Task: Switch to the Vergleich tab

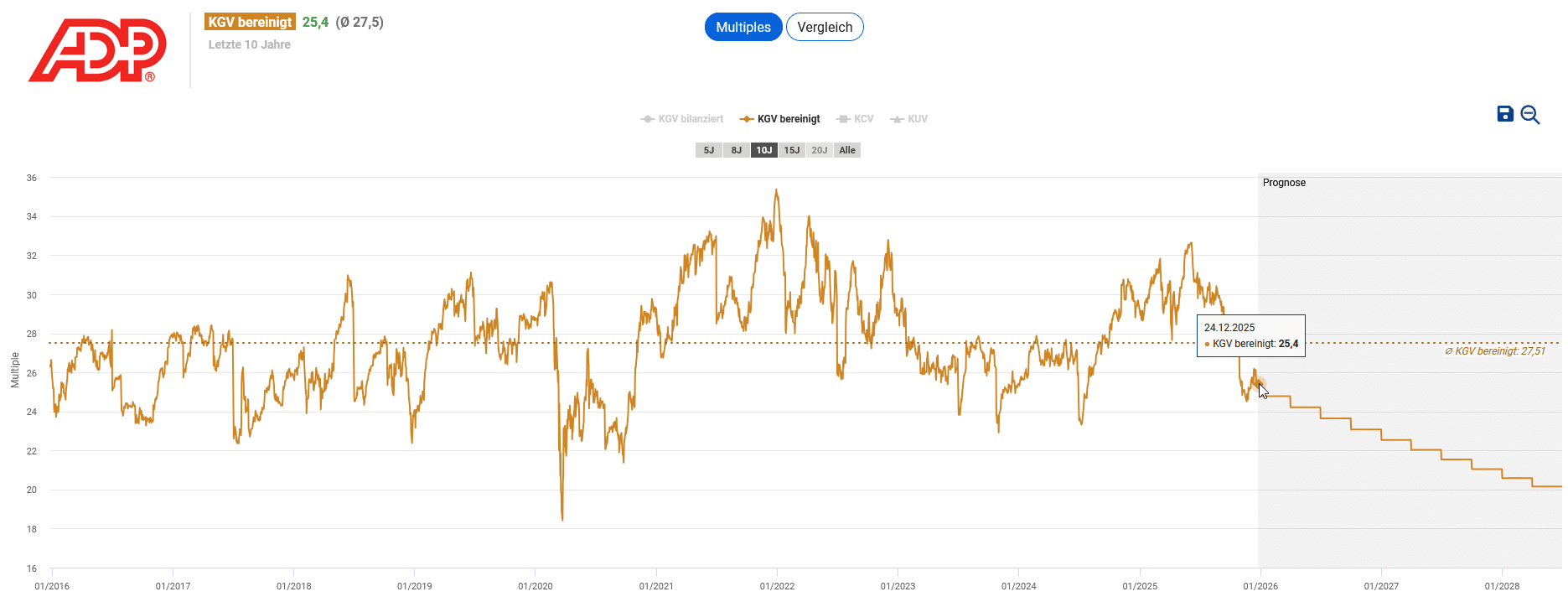Action: point(825,27)
